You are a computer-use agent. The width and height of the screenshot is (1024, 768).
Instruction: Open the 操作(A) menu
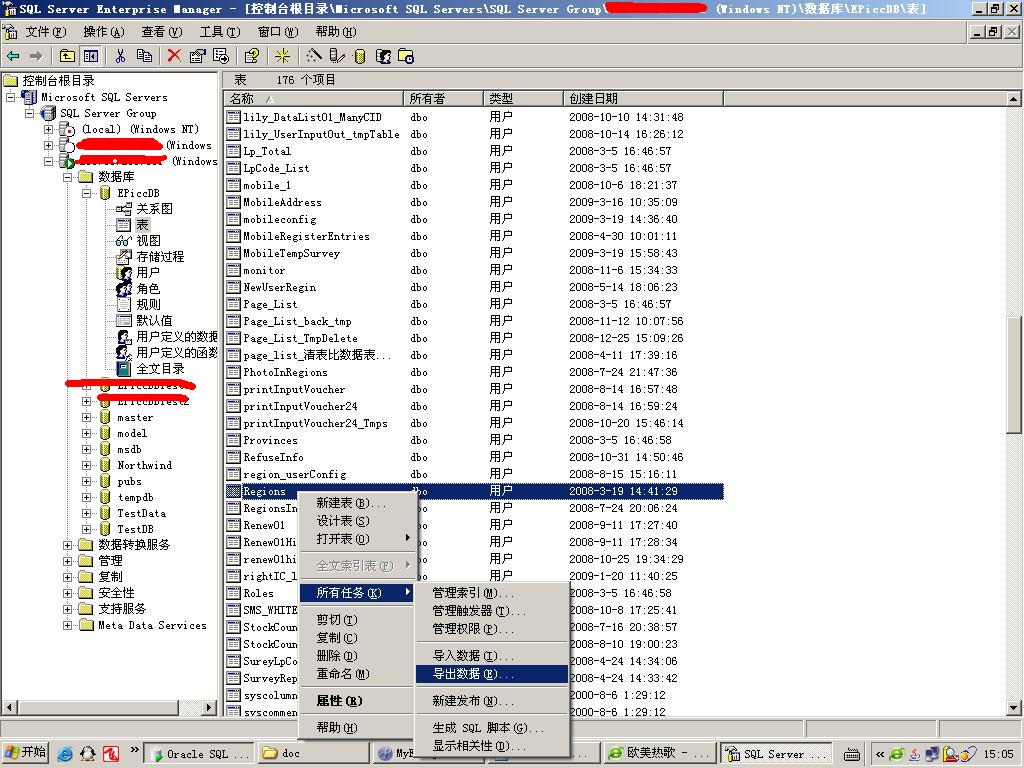point(104,32)
